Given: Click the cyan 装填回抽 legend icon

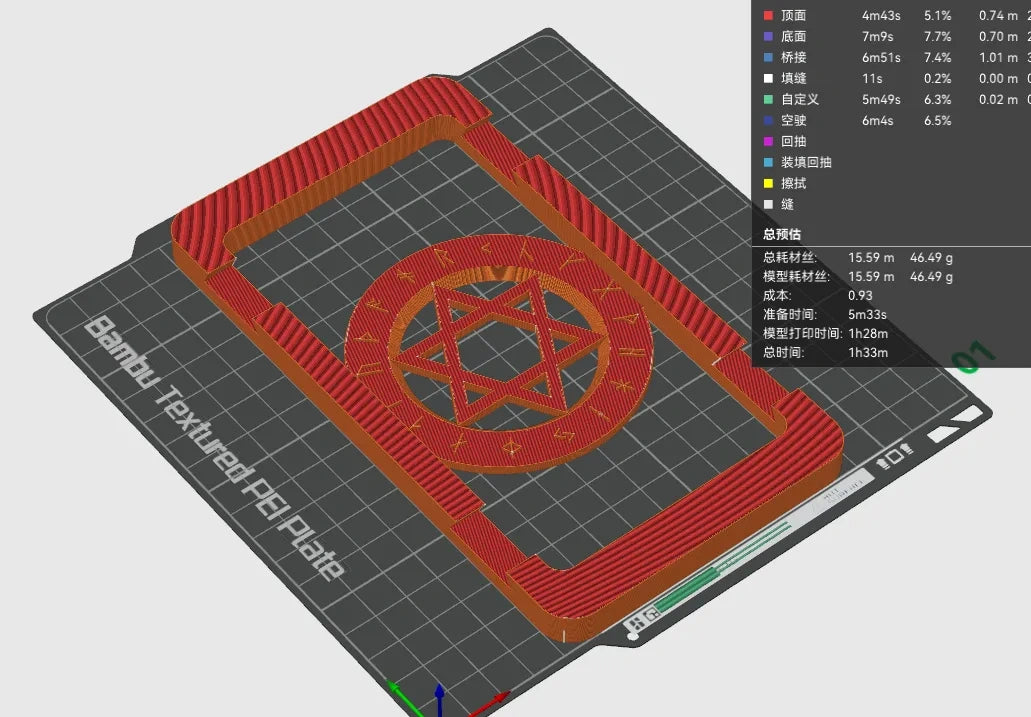Looking at the screenshot, I should tap(768, 162).
